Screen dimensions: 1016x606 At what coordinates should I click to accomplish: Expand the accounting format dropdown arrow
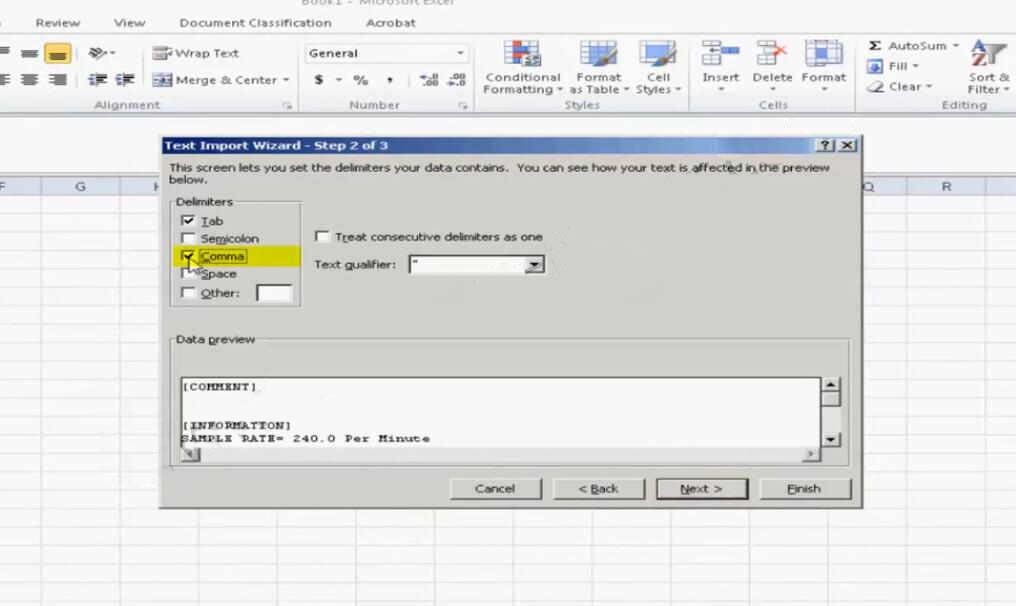point(338,80)
